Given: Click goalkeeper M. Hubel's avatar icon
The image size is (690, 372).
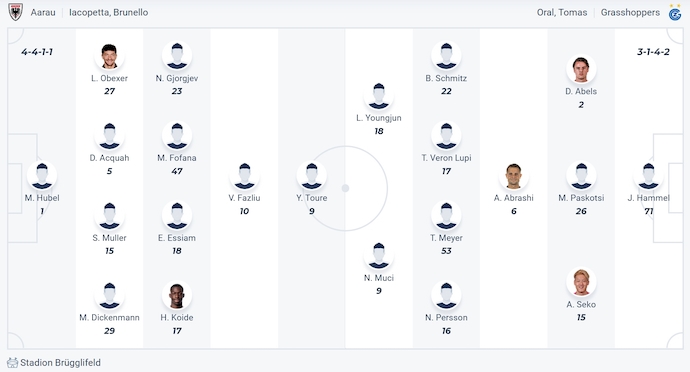Looking at the screenshot, I should point(42,176).
